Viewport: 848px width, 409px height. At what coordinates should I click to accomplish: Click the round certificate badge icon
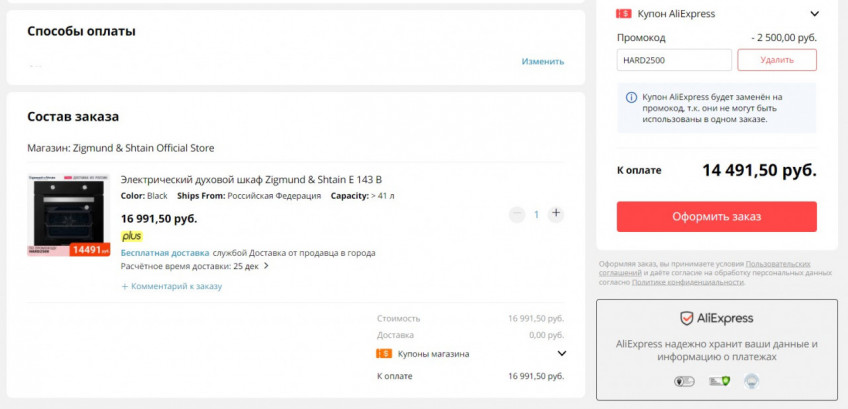click(x=750, y=381)
